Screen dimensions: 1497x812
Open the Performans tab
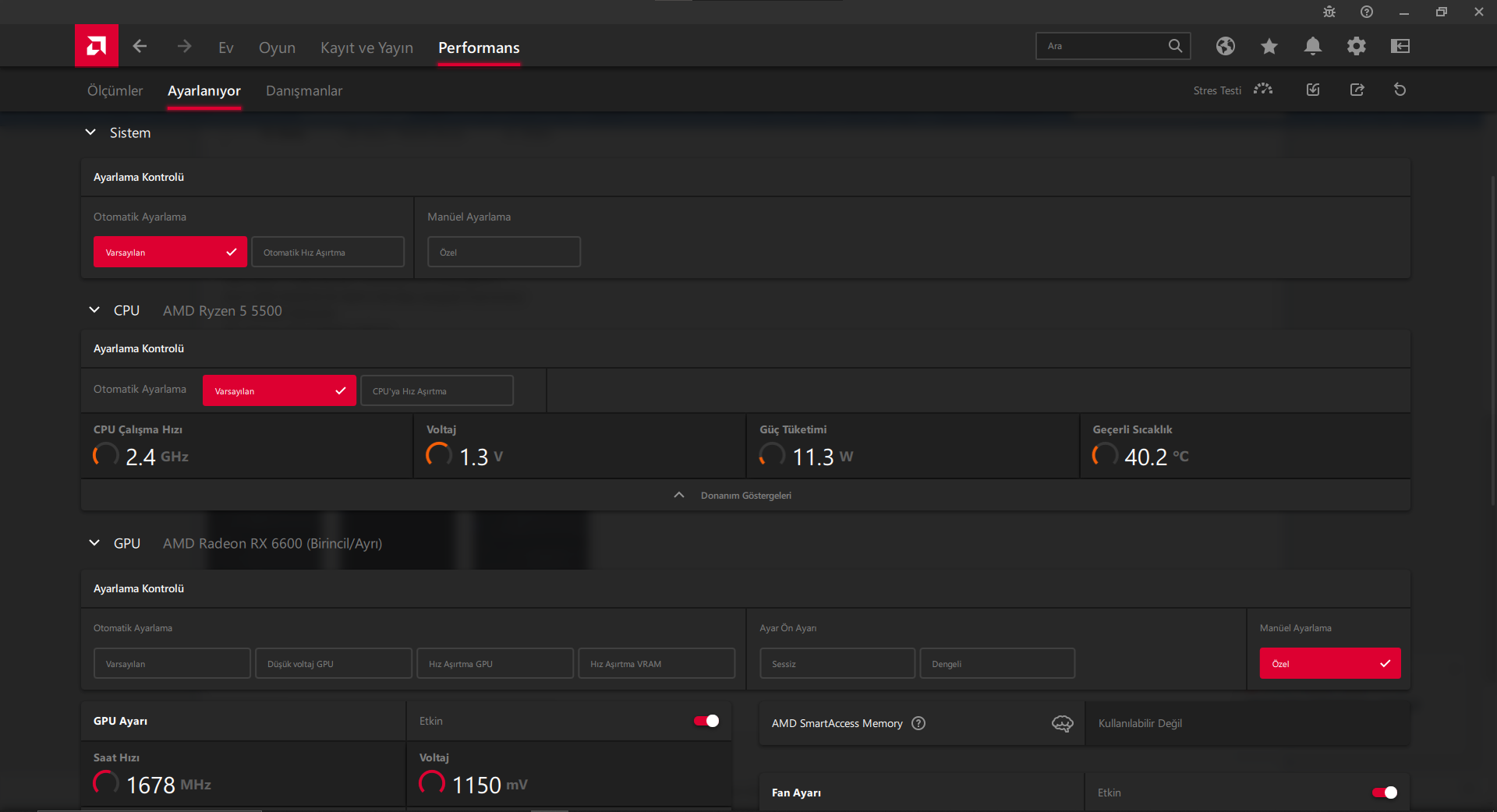coord(479,48)
